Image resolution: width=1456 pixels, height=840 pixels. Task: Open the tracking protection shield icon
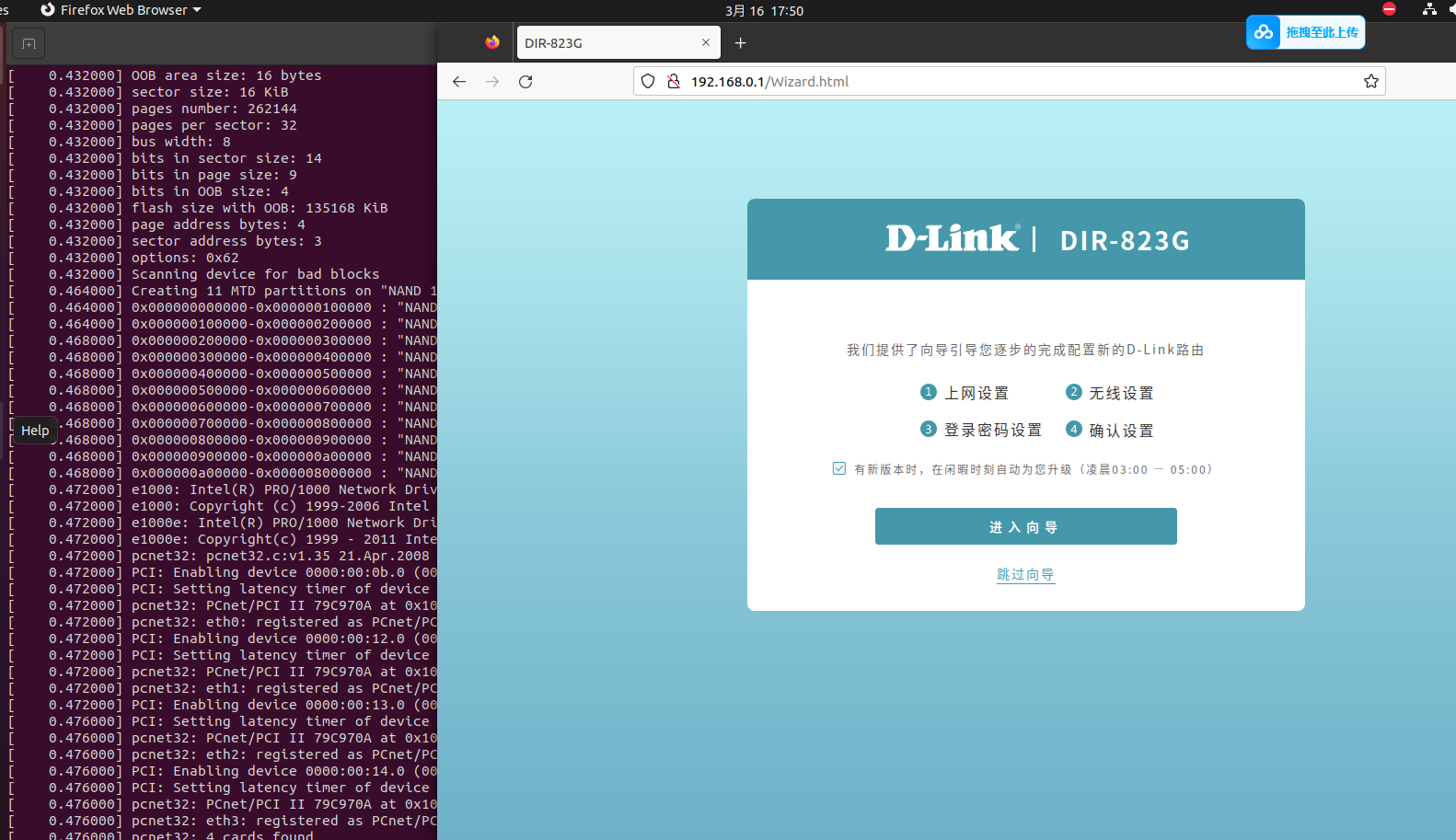(x=648, y=81)
